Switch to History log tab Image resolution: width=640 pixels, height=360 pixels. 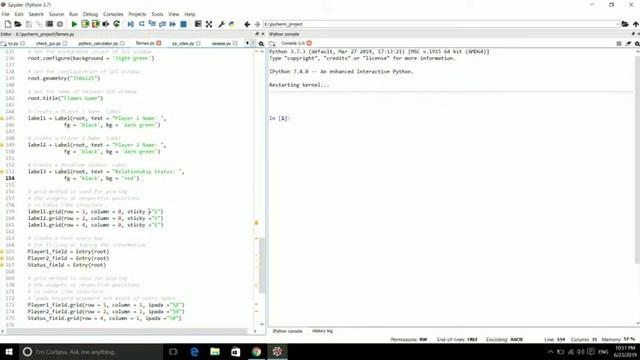pos(322,331)
